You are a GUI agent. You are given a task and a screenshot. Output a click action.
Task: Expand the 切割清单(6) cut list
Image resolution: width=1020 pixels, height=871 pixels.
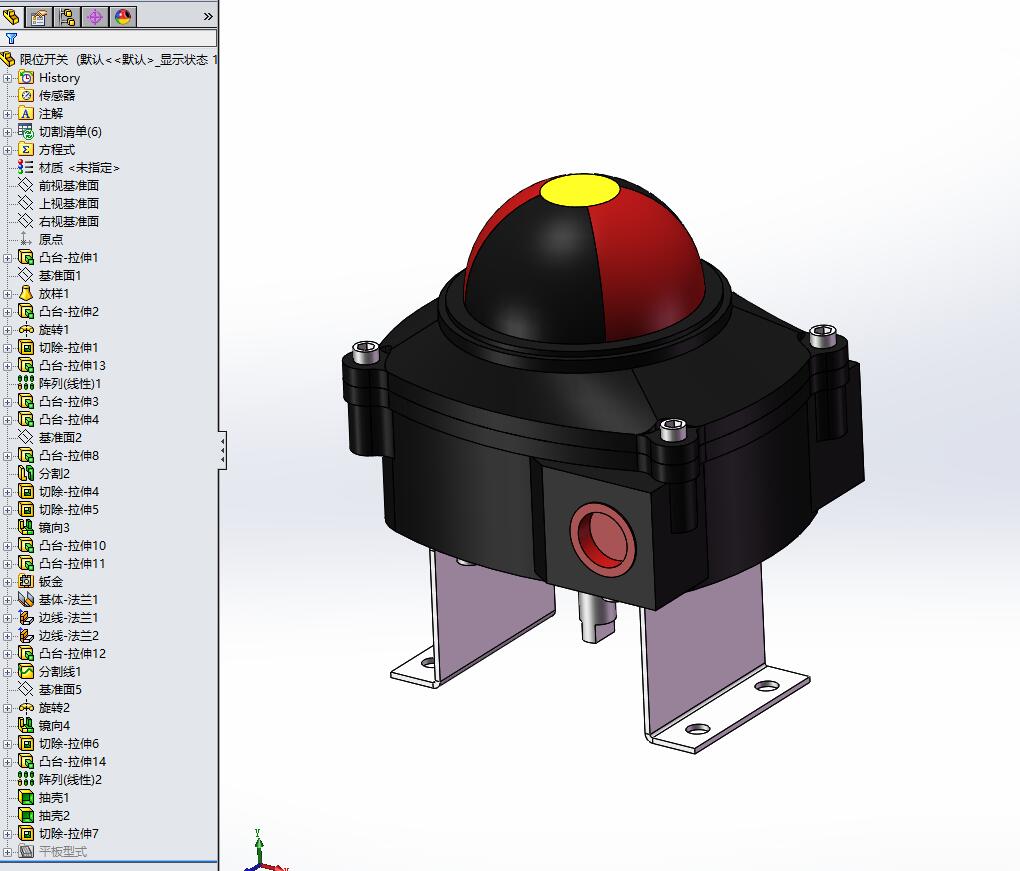coord(7,132)
